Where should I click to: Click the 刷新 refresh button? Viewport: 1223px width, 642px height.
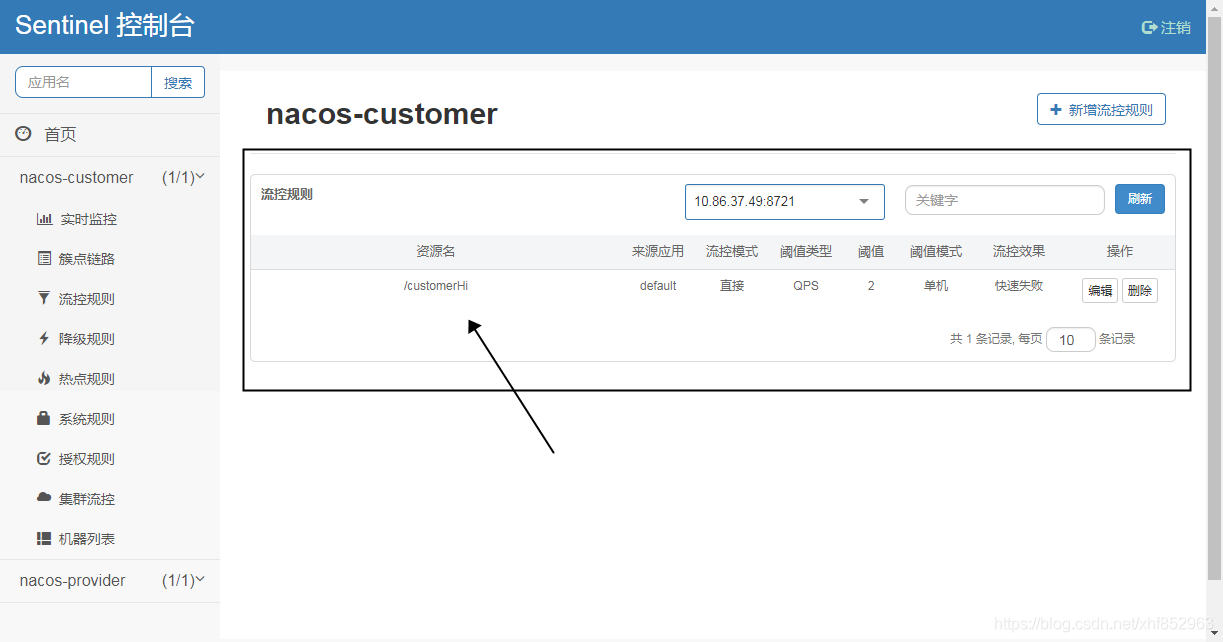pos(1140,199)
